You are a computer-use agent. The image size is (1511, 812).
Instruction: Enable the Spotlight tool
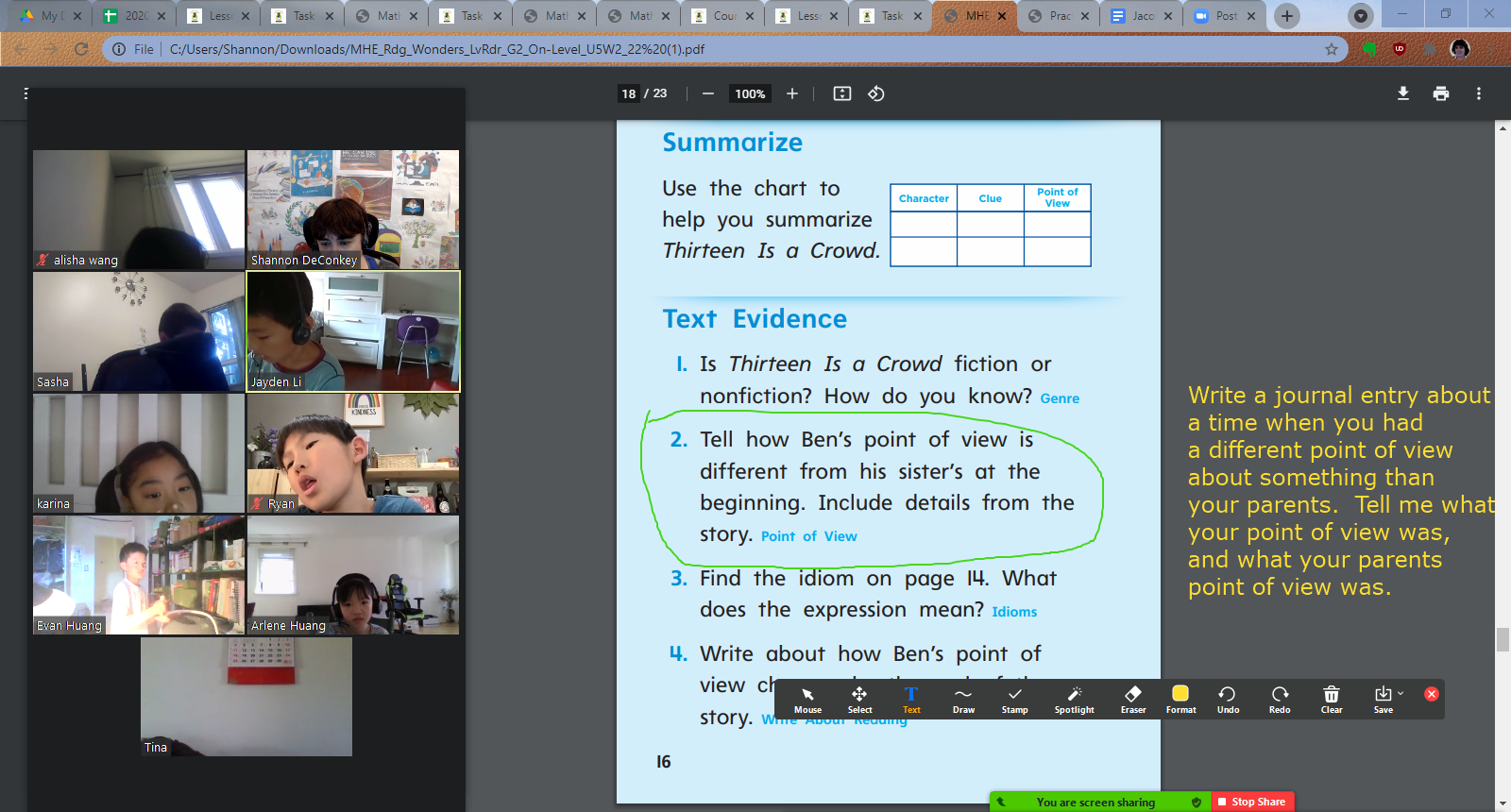point(1075,700)
